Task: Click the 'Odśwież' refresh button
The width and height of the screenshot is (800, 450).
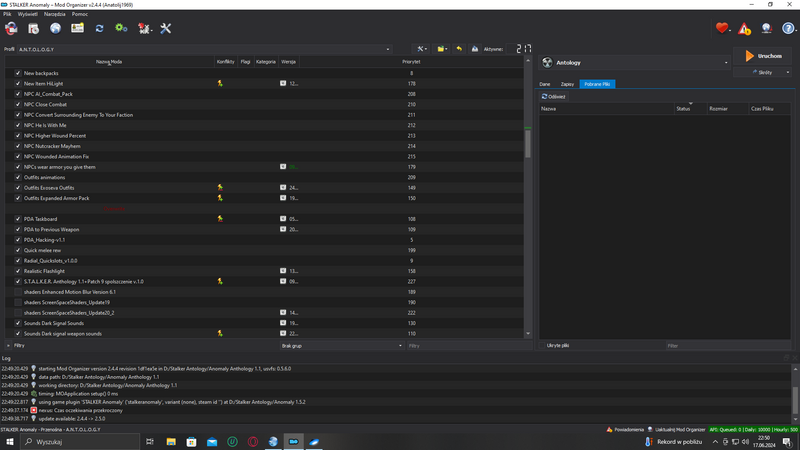Action: pos(554,97)
